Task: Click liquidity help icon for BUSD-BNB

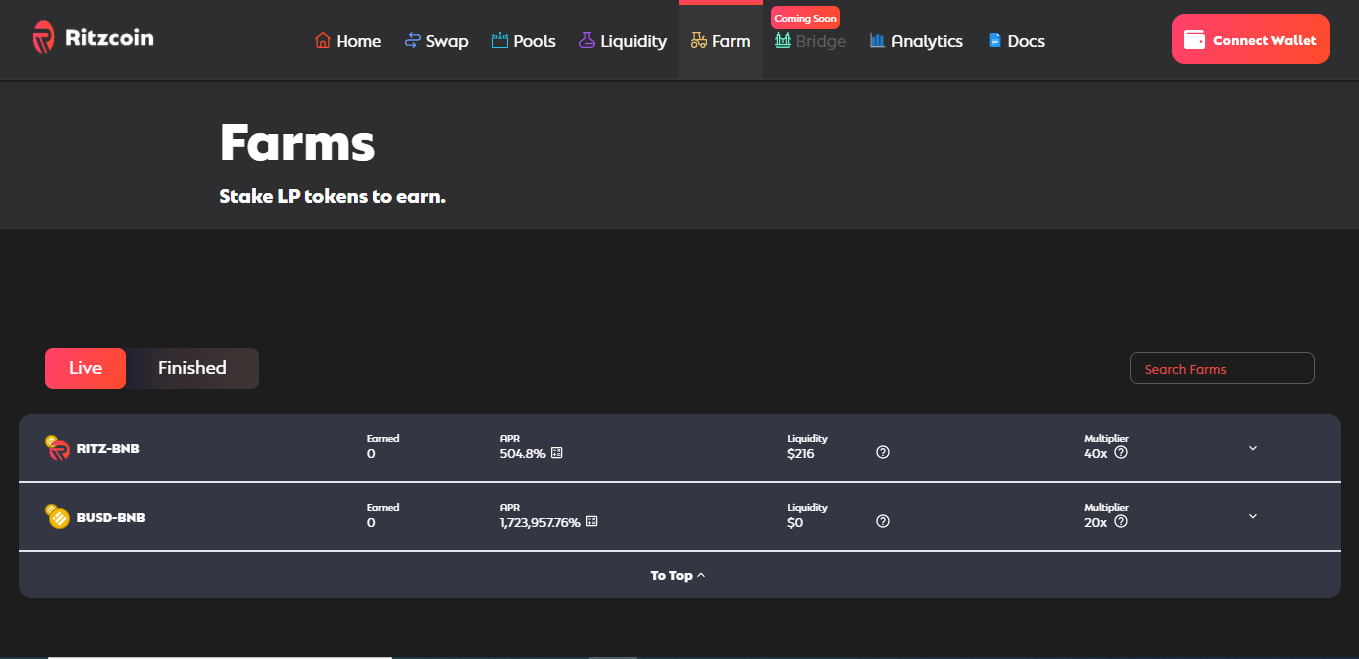Action: tap(883, 521)
